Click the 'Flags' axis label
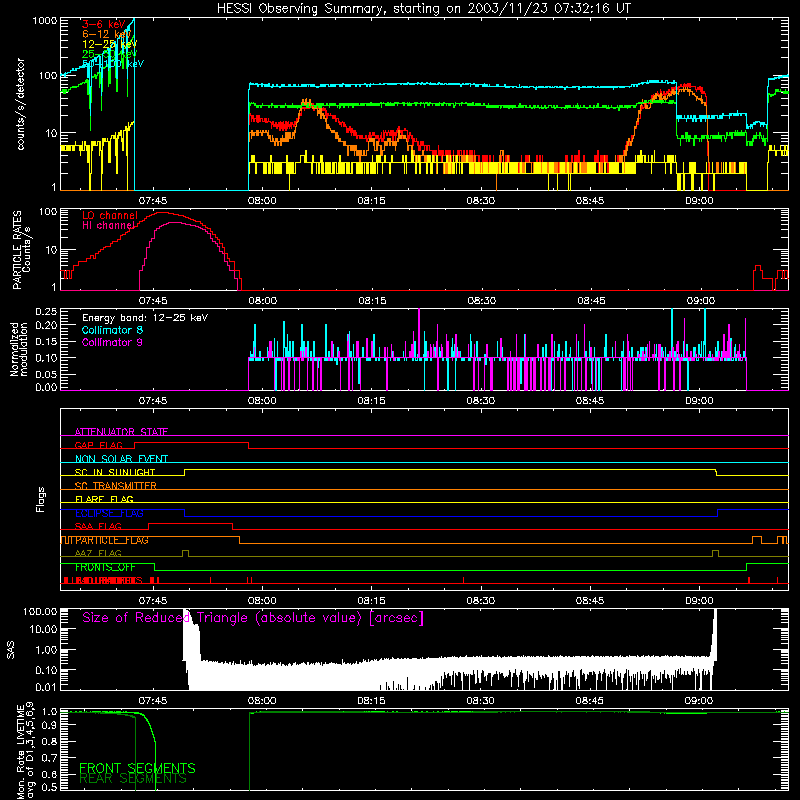800x800 pixels. (40, 499)
